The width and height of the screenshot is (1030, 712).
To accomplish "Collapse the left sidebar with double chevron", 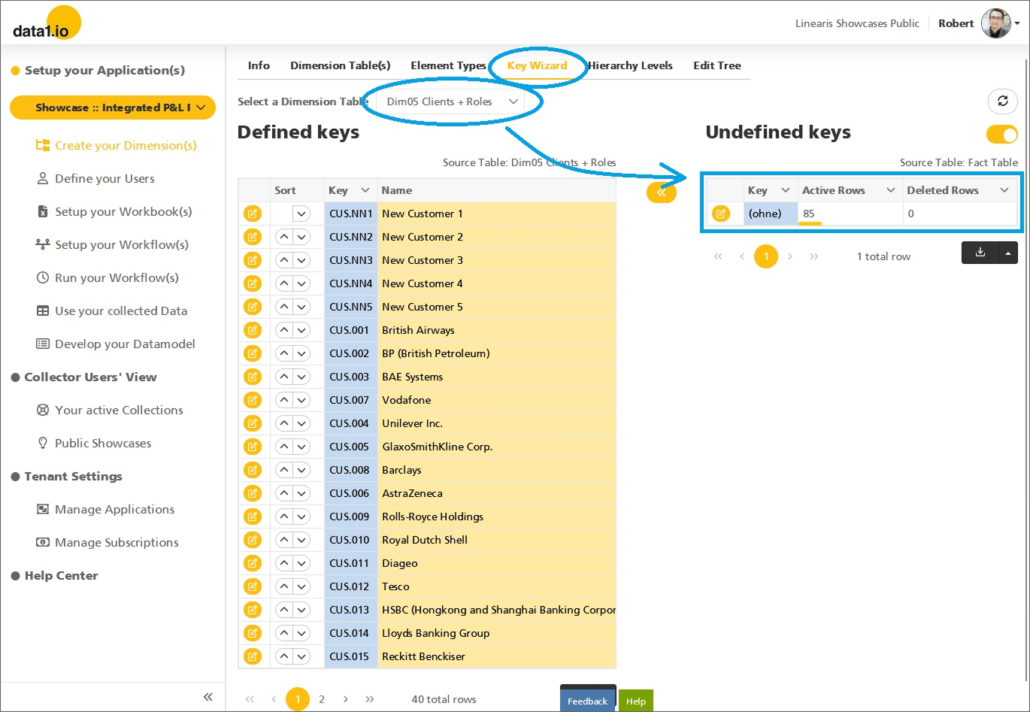I will [x=208, y=697].
